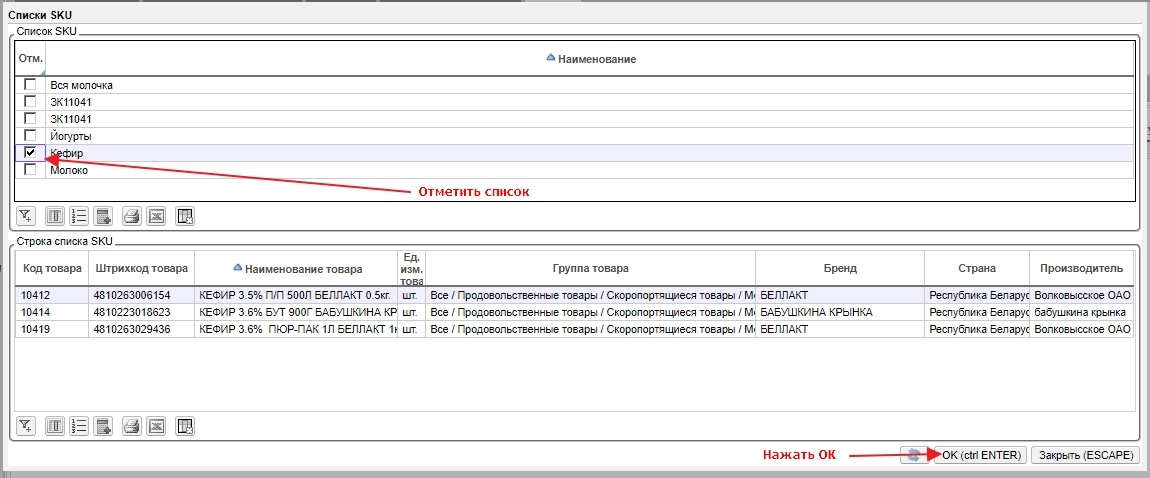Enable the Вся молочка checkbox
This screenshot has height=478, width=1150.
(x=30, y=84)
